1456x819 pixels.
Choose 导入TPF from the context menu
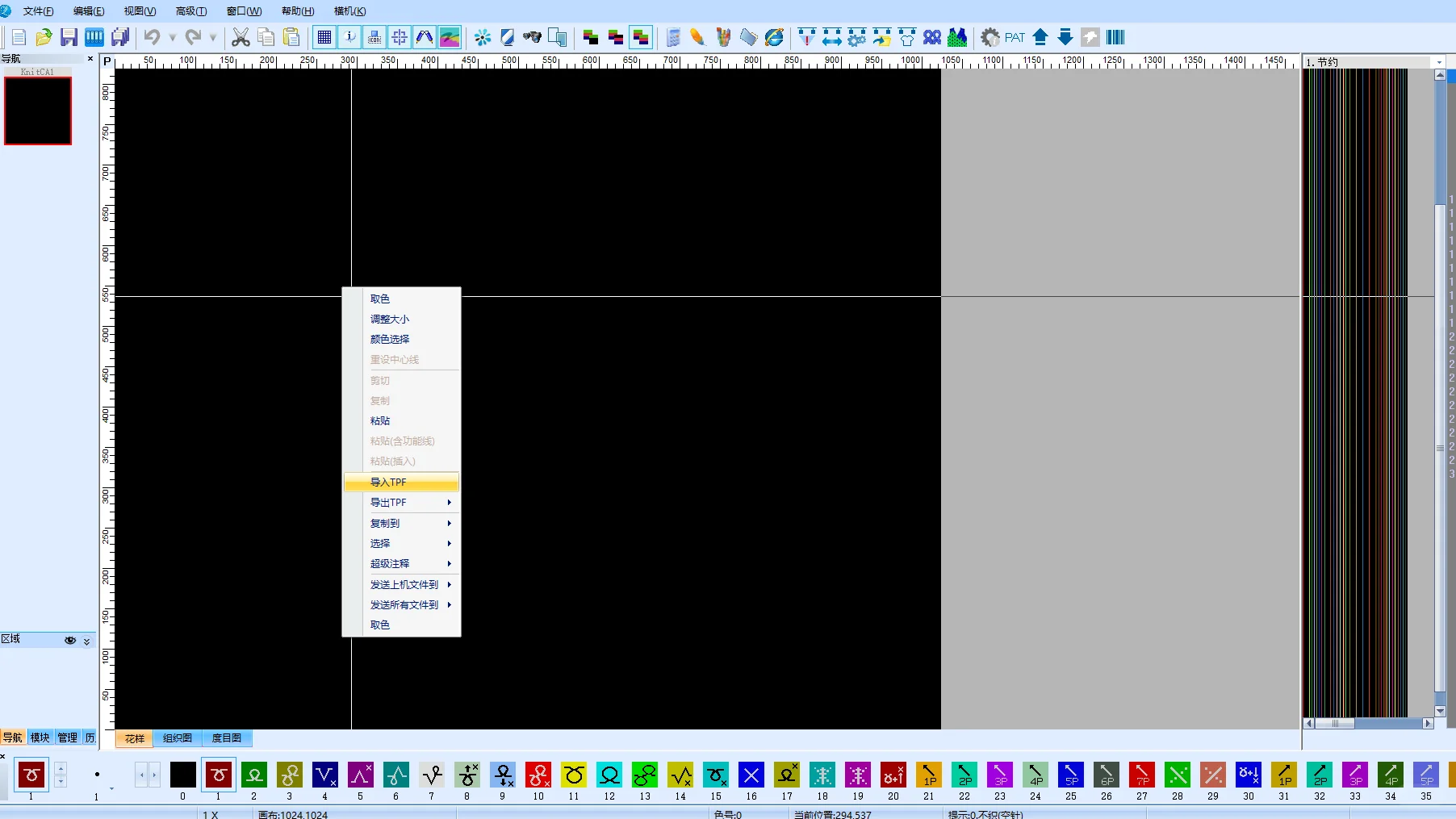(x=402, y=482)
